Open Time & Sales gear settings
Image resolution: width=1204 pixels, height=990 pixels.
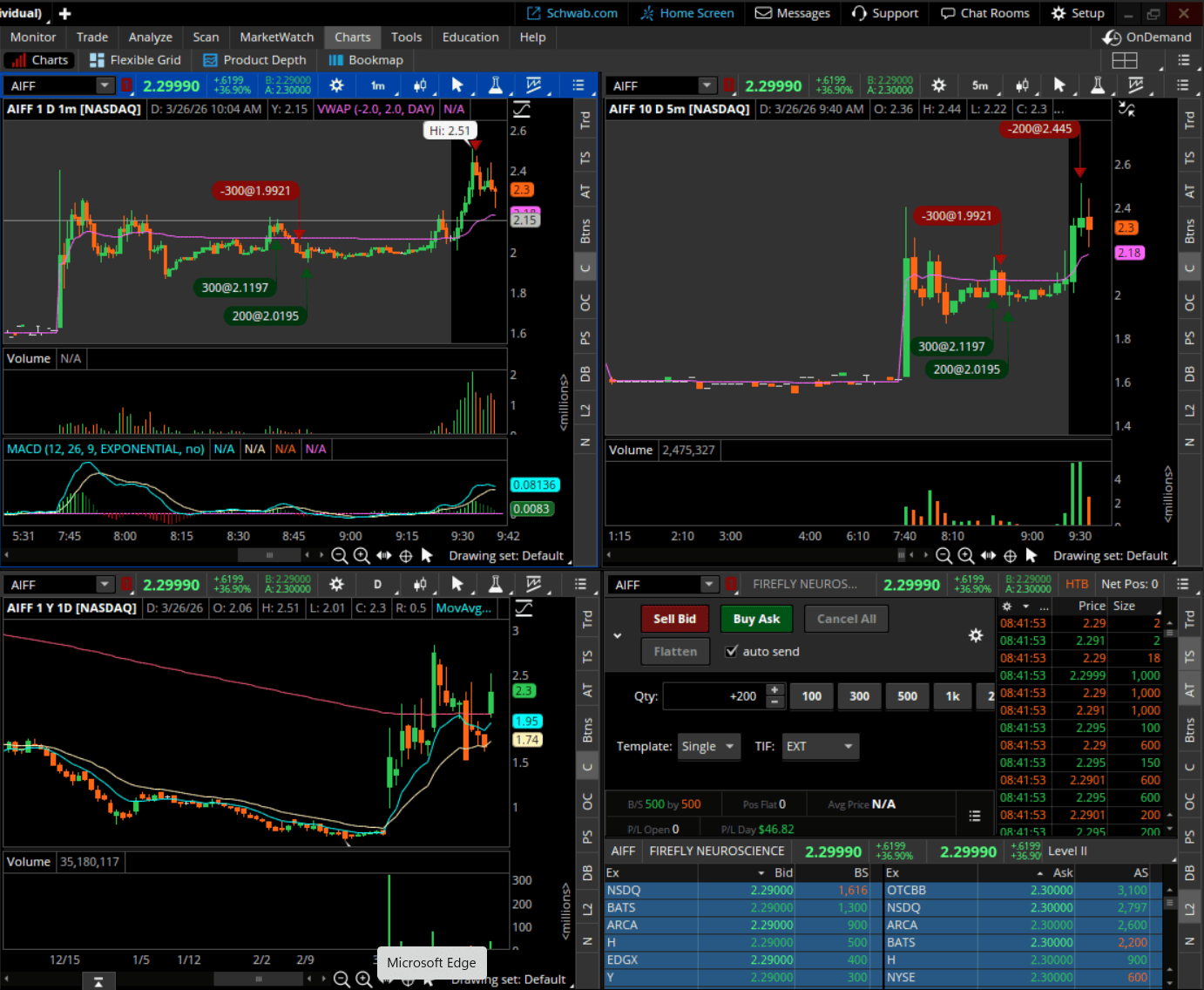[x=1007, y=606]
